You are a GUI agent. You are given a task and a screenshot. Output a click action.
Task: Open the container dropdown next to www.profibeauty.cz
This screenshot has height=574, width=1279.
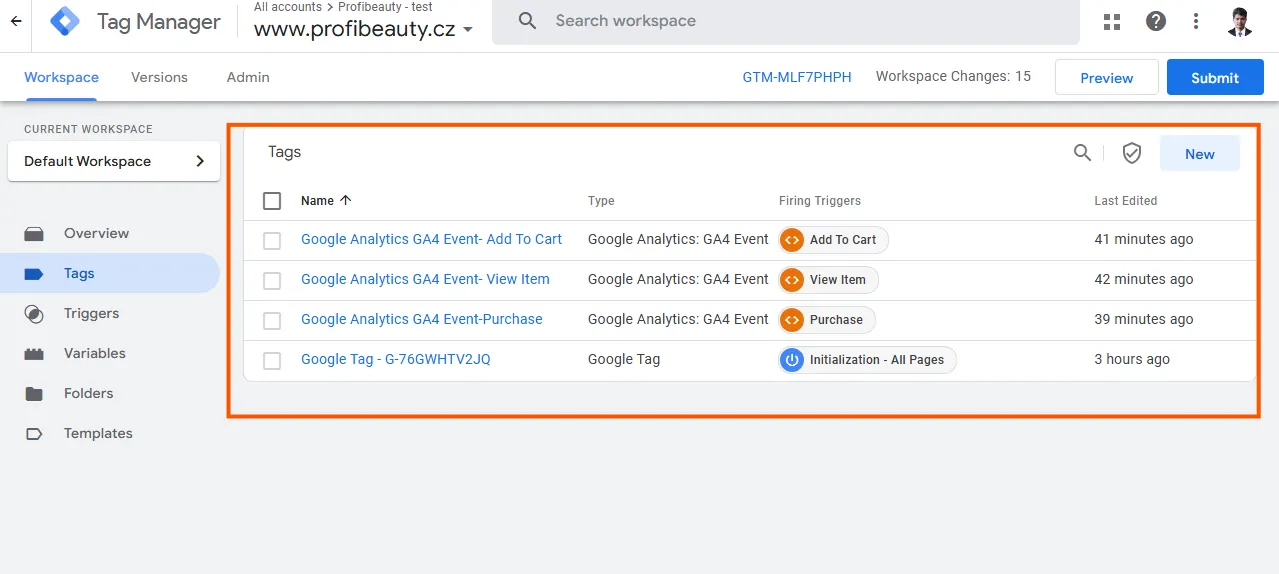468,30
